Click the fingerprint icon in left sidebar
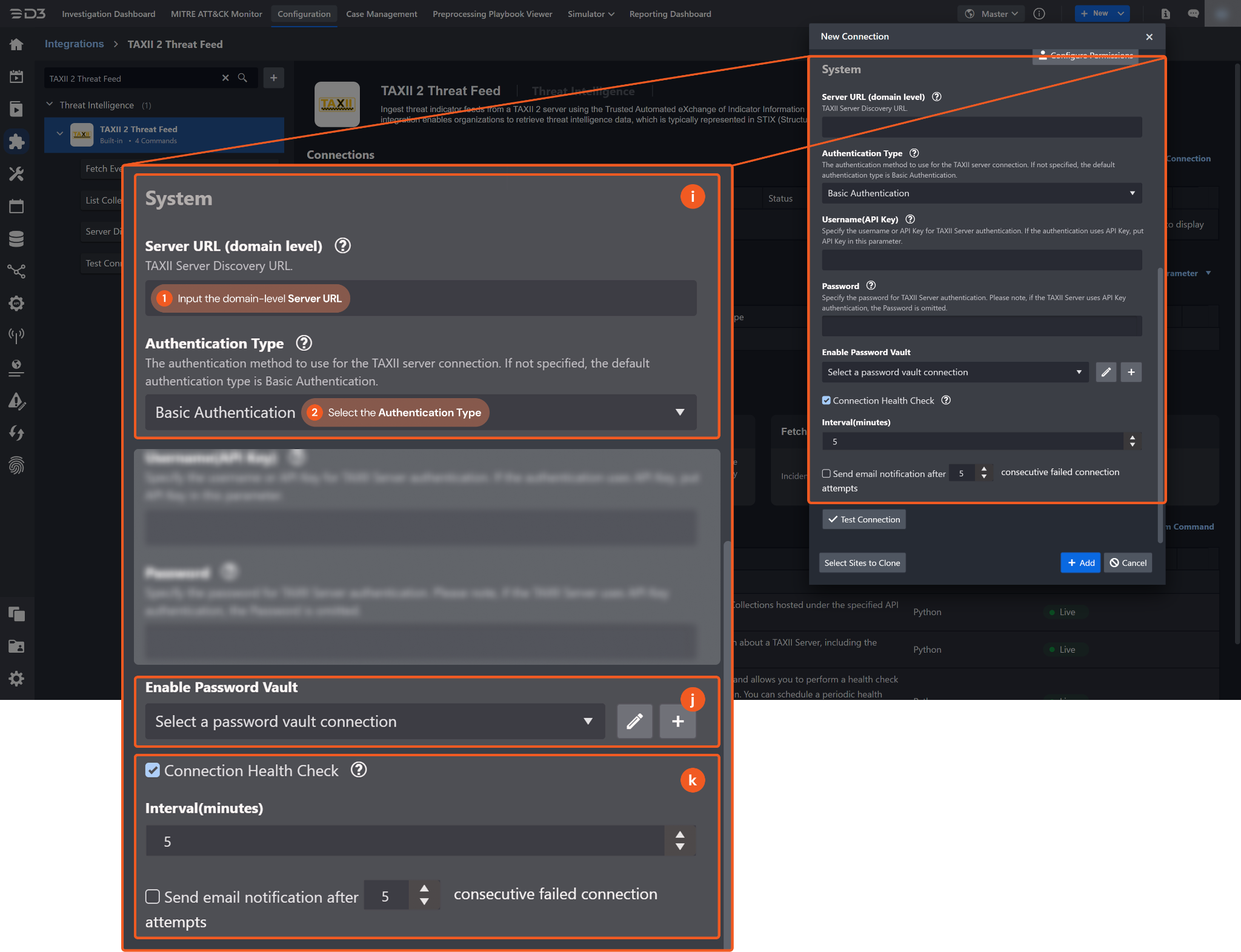 pyautogui.click(x=16, y=465)
